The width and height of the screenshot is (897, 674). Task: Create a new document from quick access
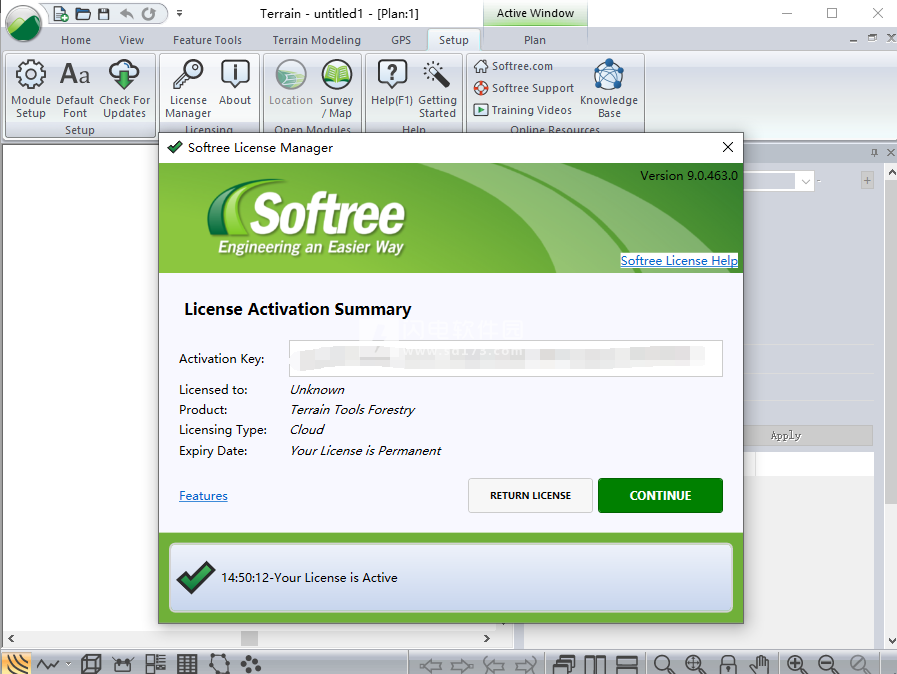pos(61,13)
